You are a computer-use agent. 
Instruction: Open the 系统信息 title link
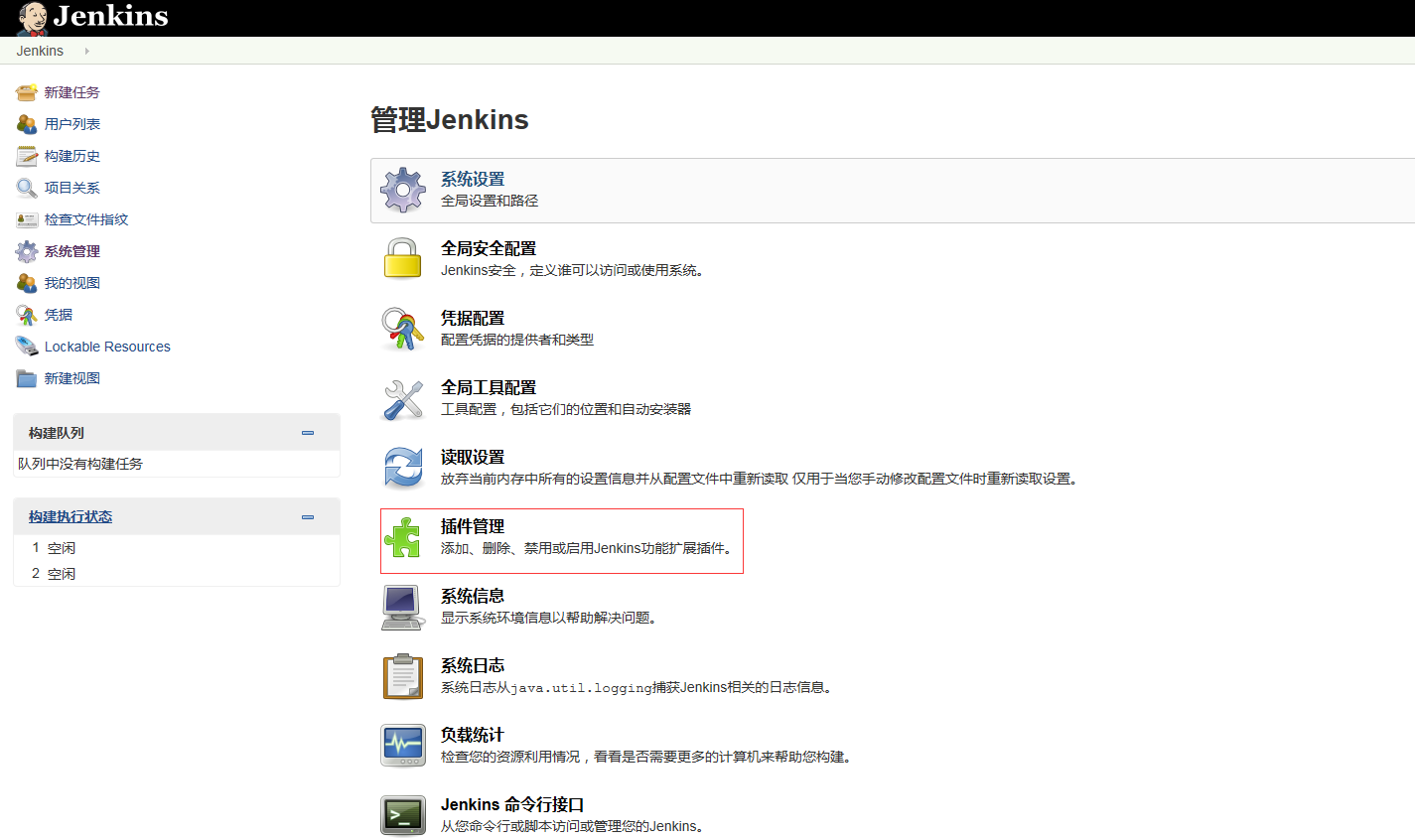point(473,596)
